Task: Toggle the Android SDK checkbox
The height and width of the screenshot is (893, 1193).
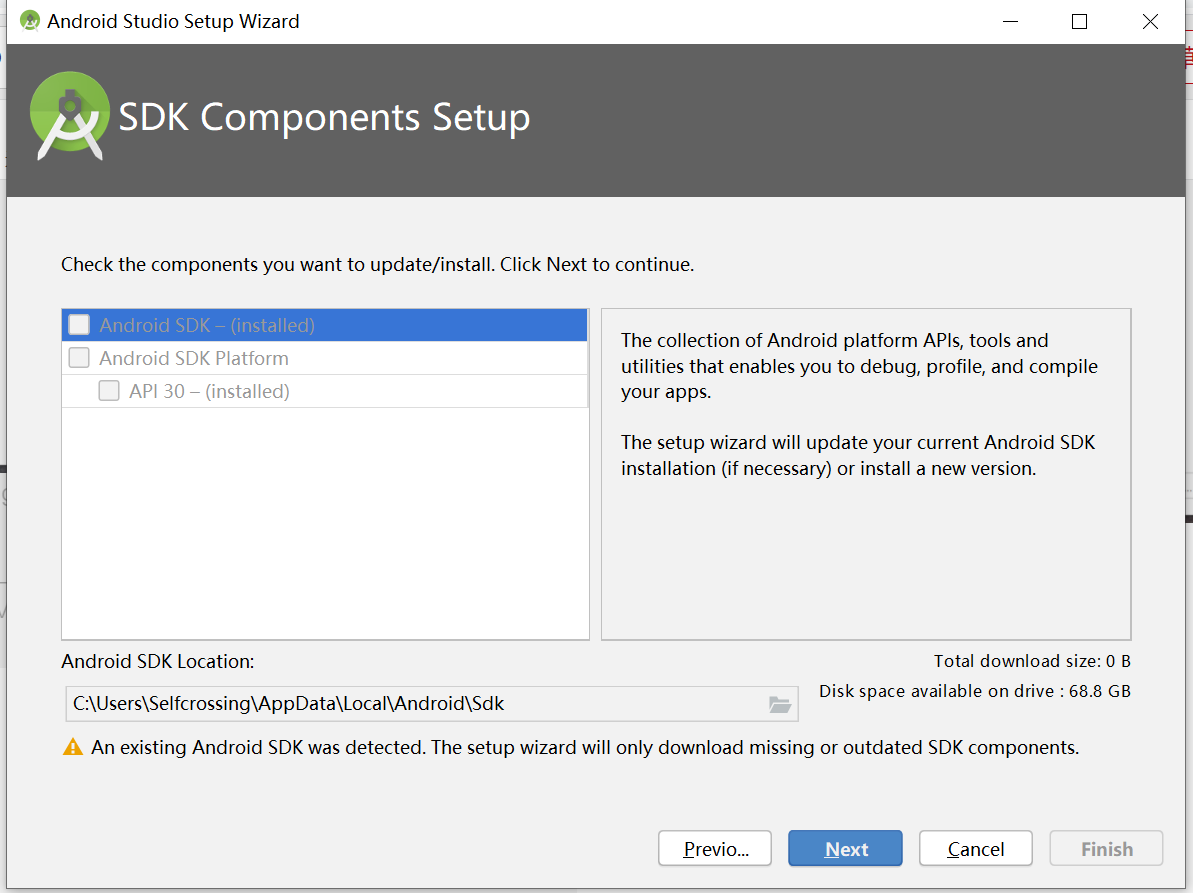Action: click(x=79, y=325)
